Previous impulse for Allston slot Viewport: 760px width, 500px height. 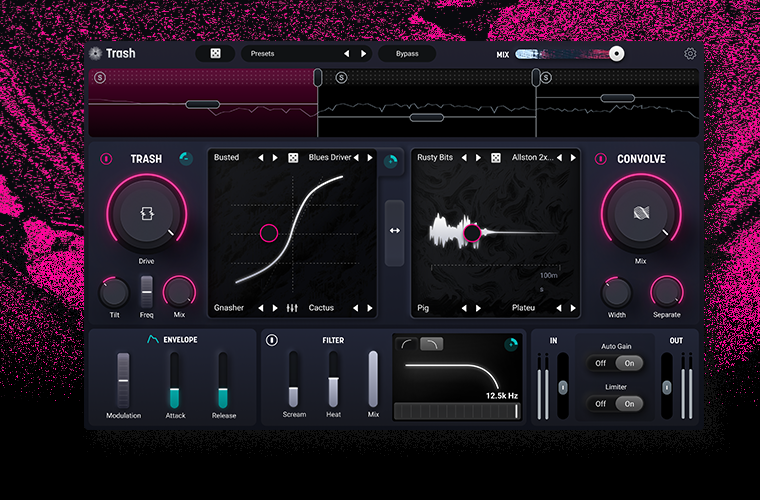pyautogui.click(x=559, y=158)
